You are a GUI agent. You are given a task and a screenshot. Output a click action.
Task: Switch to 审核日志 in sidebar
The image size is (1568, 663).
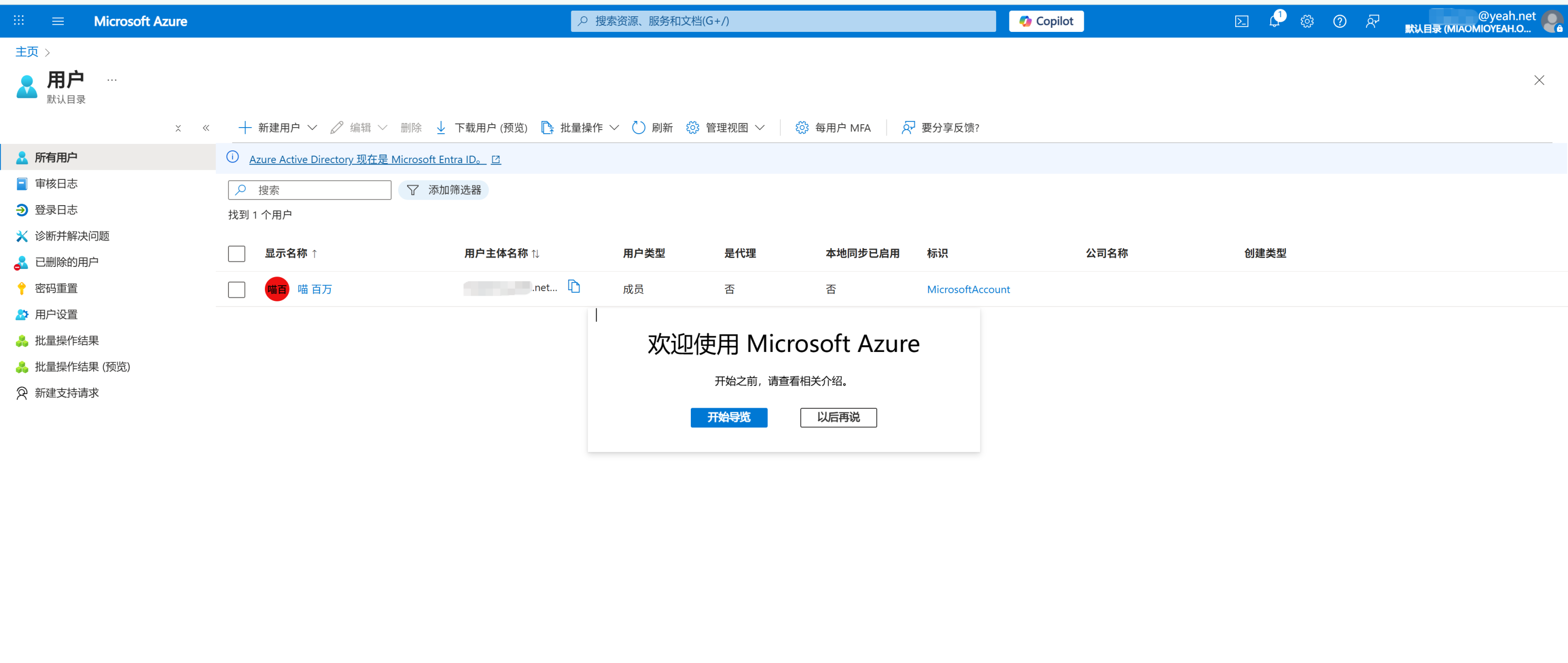point(56,183)
